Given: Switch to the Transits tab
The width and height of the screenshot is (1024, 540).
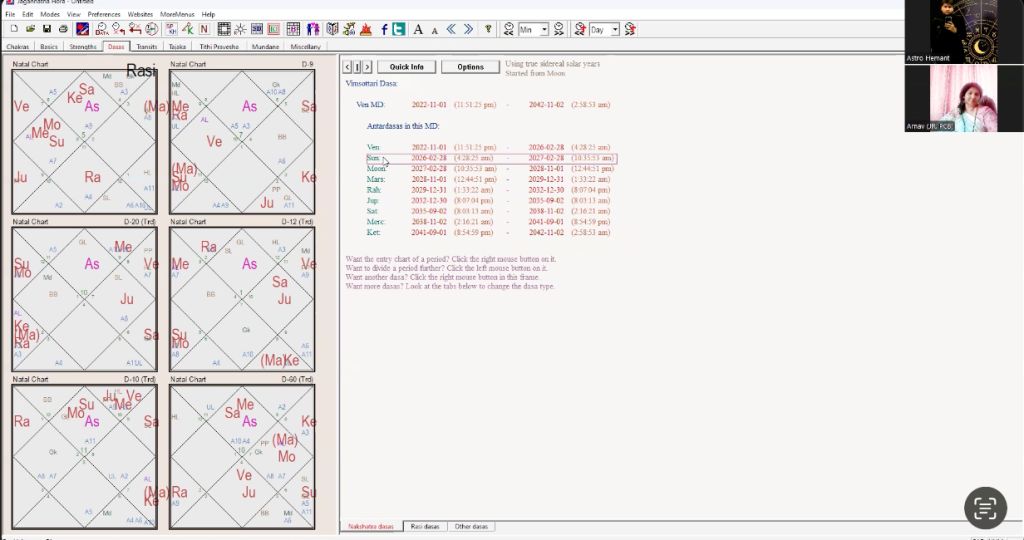Looking at the screenshot, I should [147, 46].
